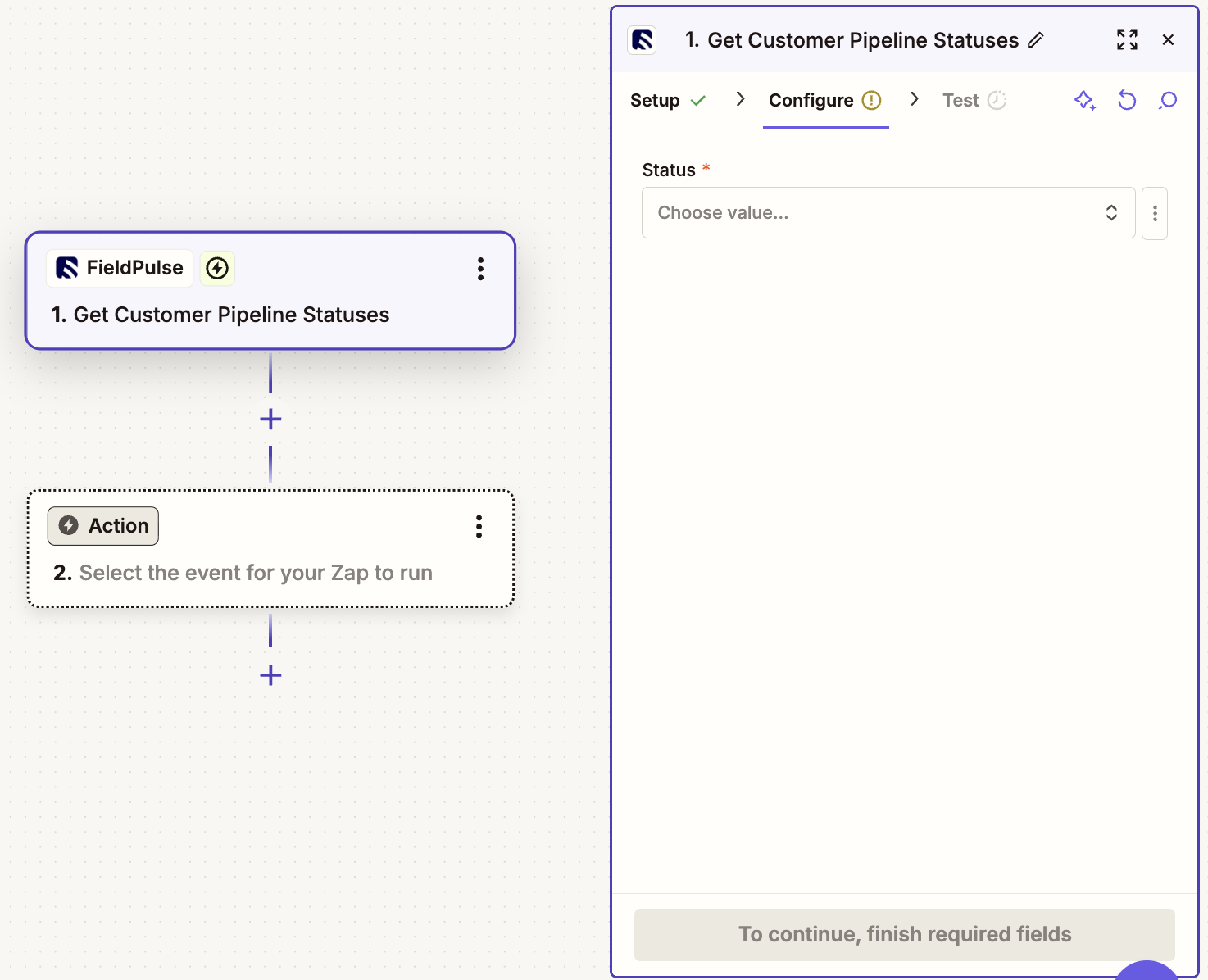The height and width of the screenshot is (980, 1208).
Task: Click the undo refresh arrow icon
Action: coord(1127,100)
